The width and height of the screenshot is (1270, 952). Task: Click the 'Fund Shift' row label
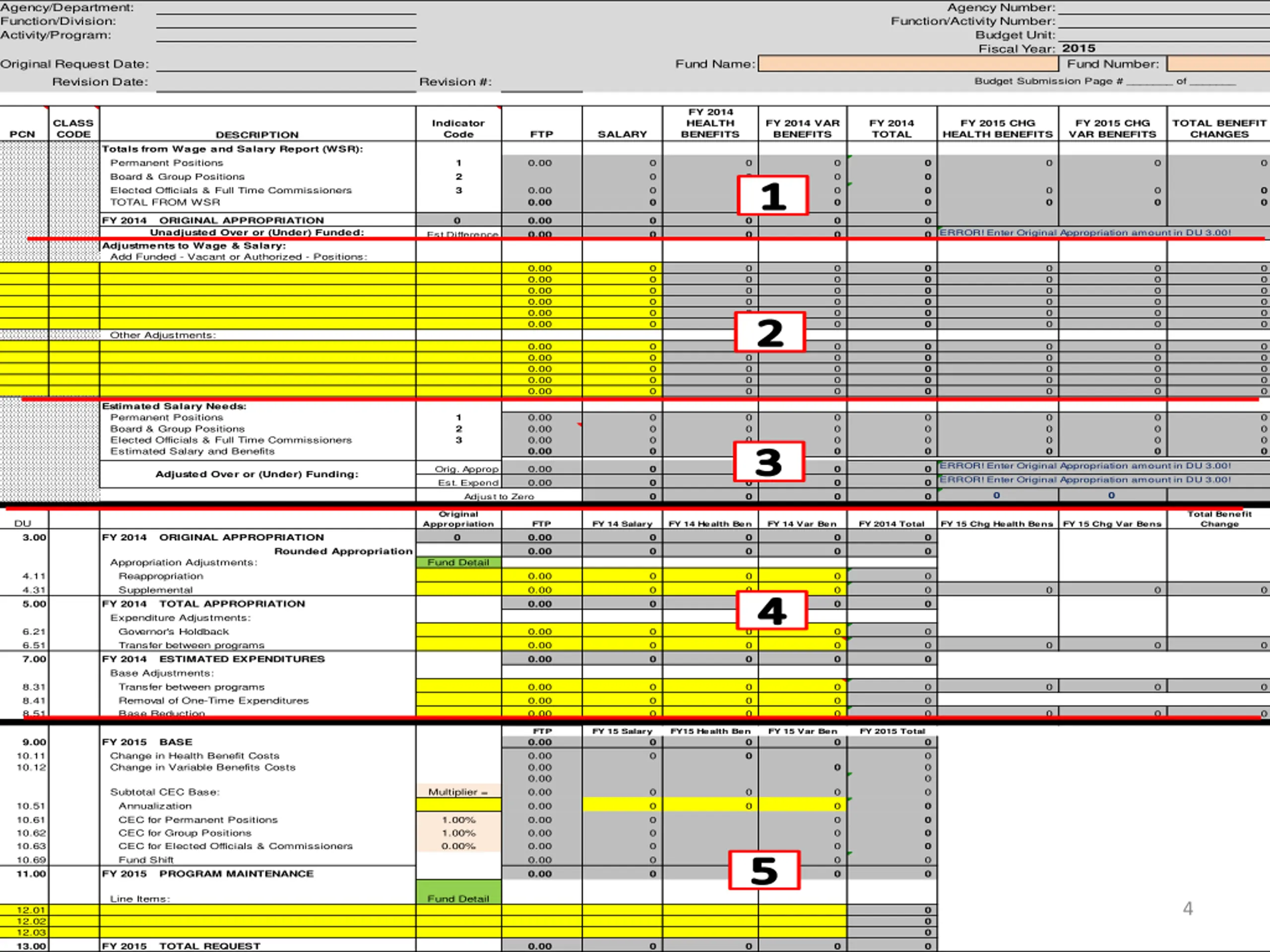[x=146, y=860]
